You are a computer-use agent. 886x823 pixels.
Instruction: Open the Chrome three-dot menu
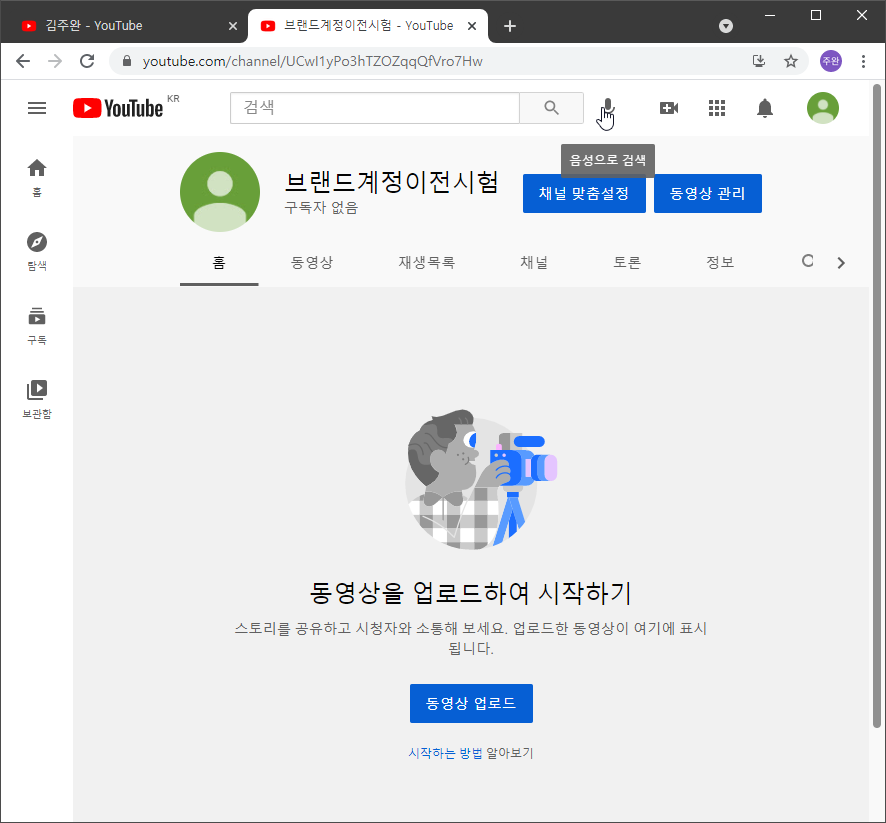pyautogui.click(x=863, y=61)
